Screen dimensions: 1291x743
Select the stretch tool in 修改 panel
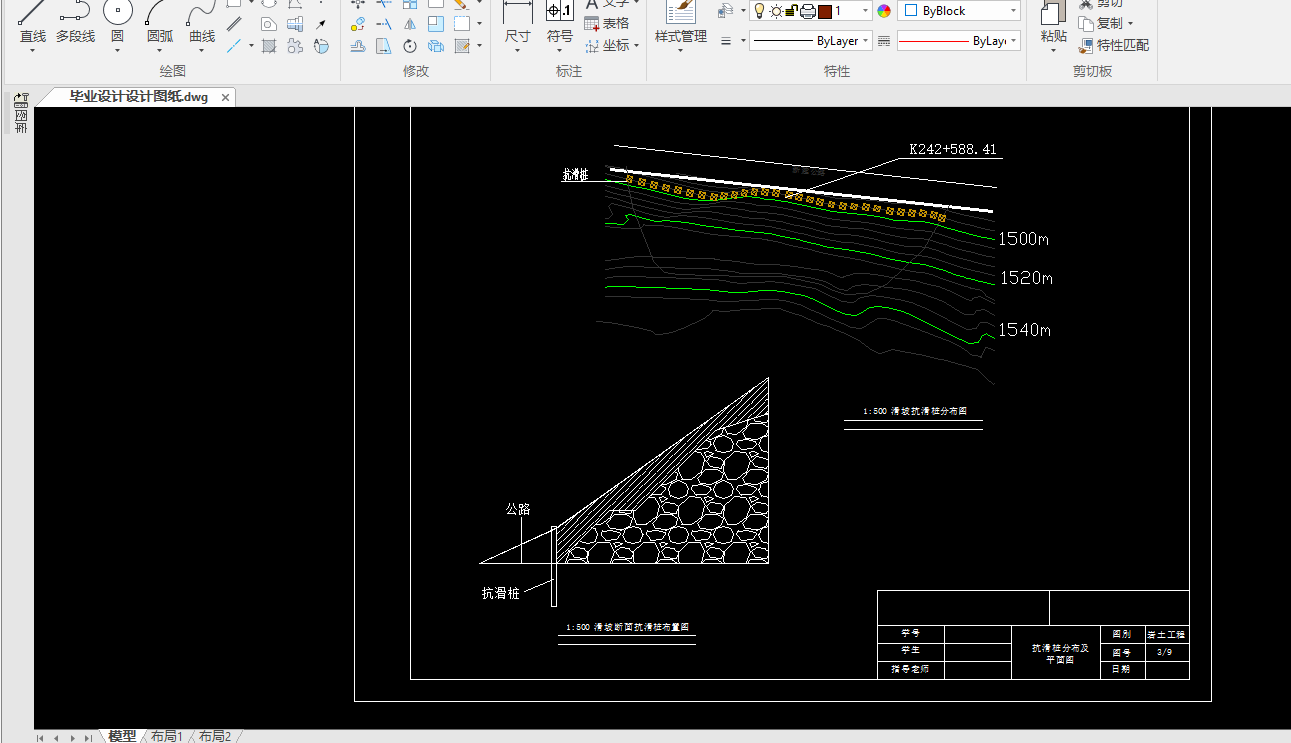(x=384, y=46)
